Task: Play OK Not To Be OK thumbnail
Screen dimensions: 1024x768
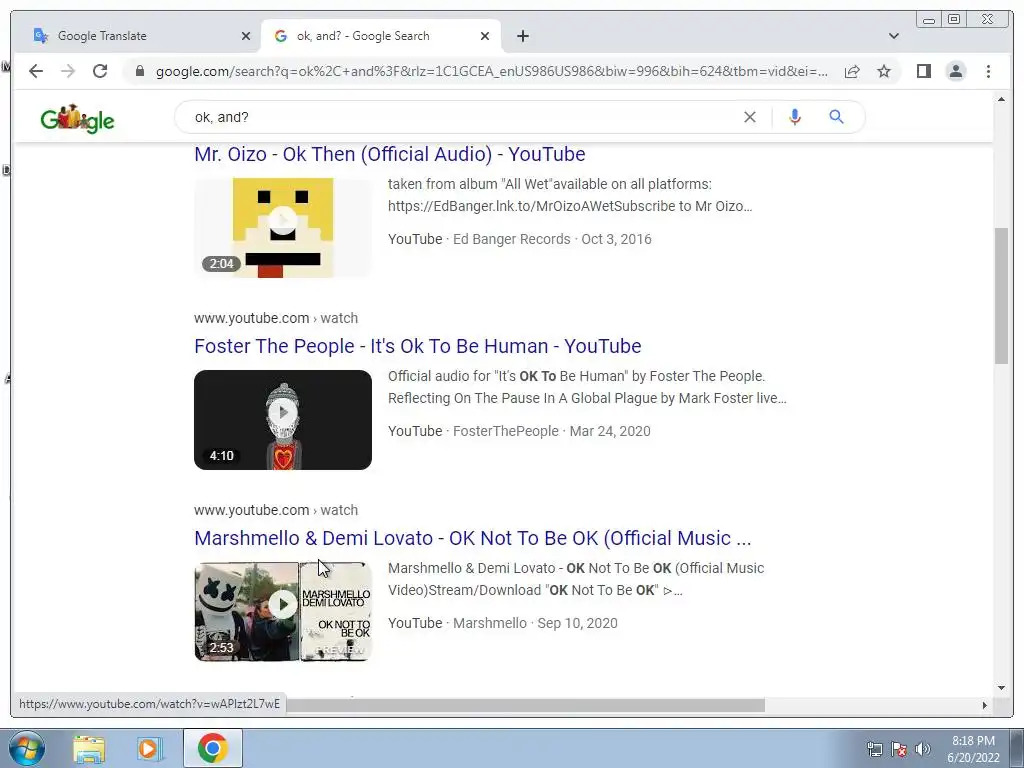Action: click(x=283, y=612)
